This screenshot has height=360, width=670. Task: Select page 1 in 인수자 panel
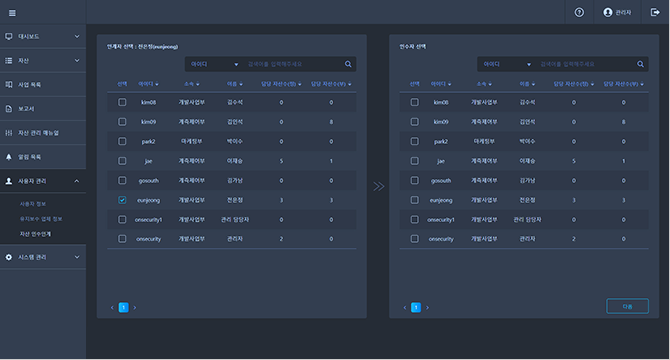tap(416, 307)
